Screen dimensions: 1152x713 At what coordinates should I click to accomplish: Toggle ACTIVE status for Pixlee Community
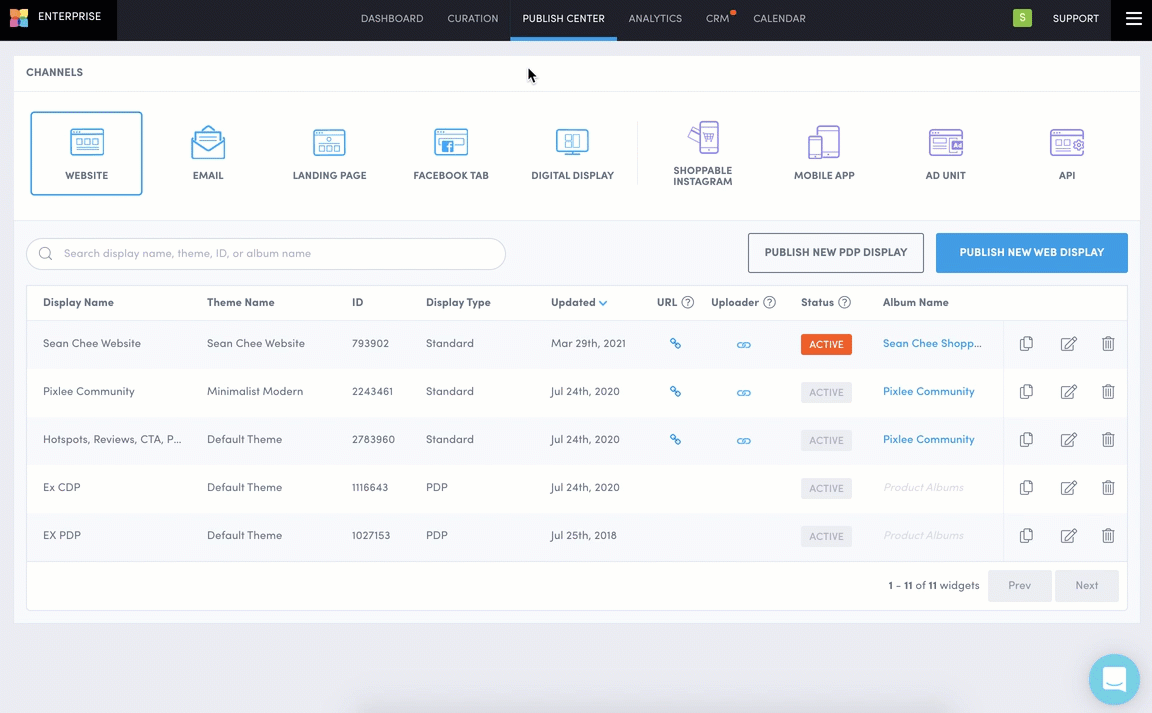826,392
